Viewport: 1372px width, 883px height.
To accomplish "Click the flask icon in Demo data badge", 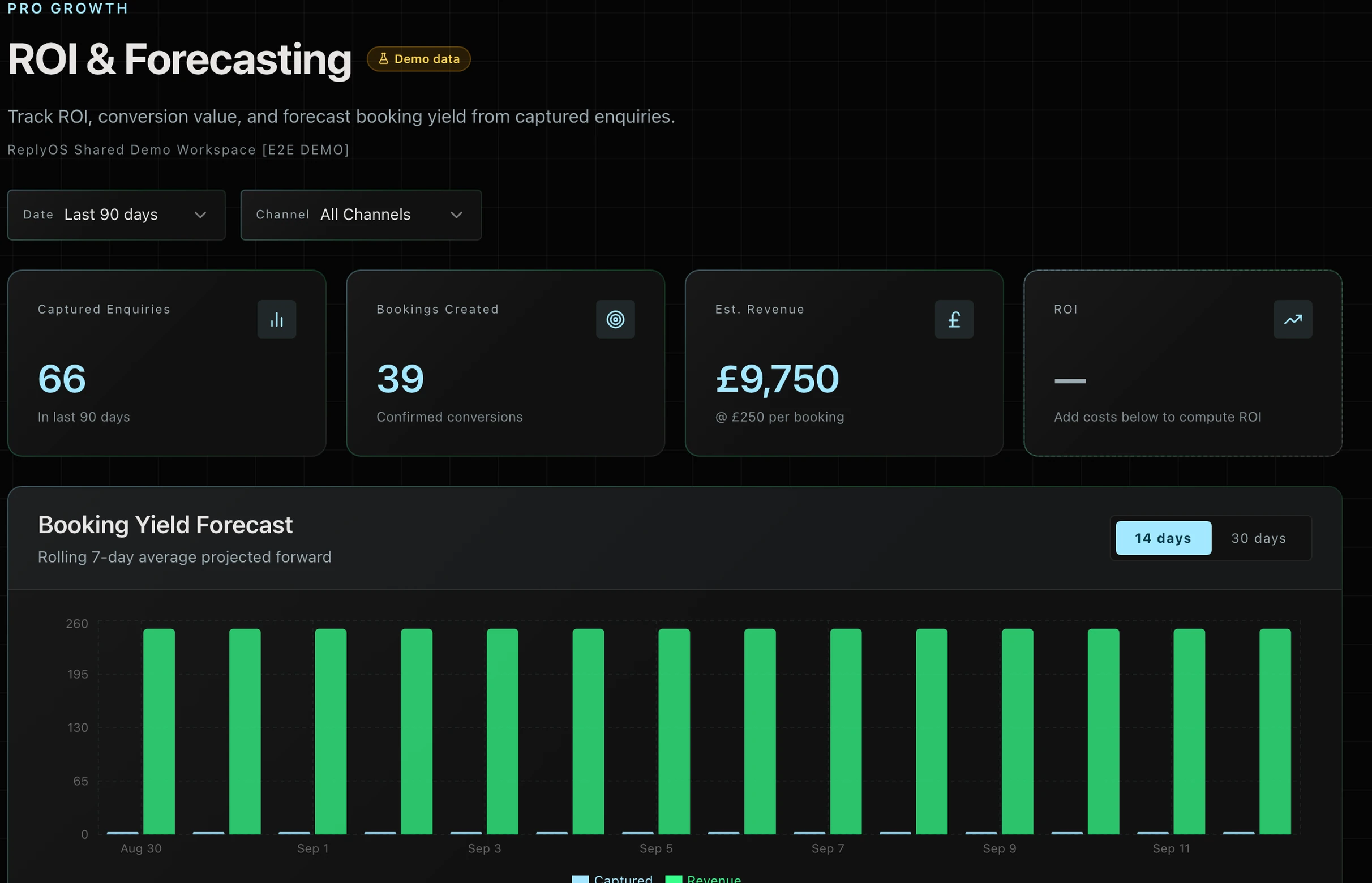I will coord(384,58).
